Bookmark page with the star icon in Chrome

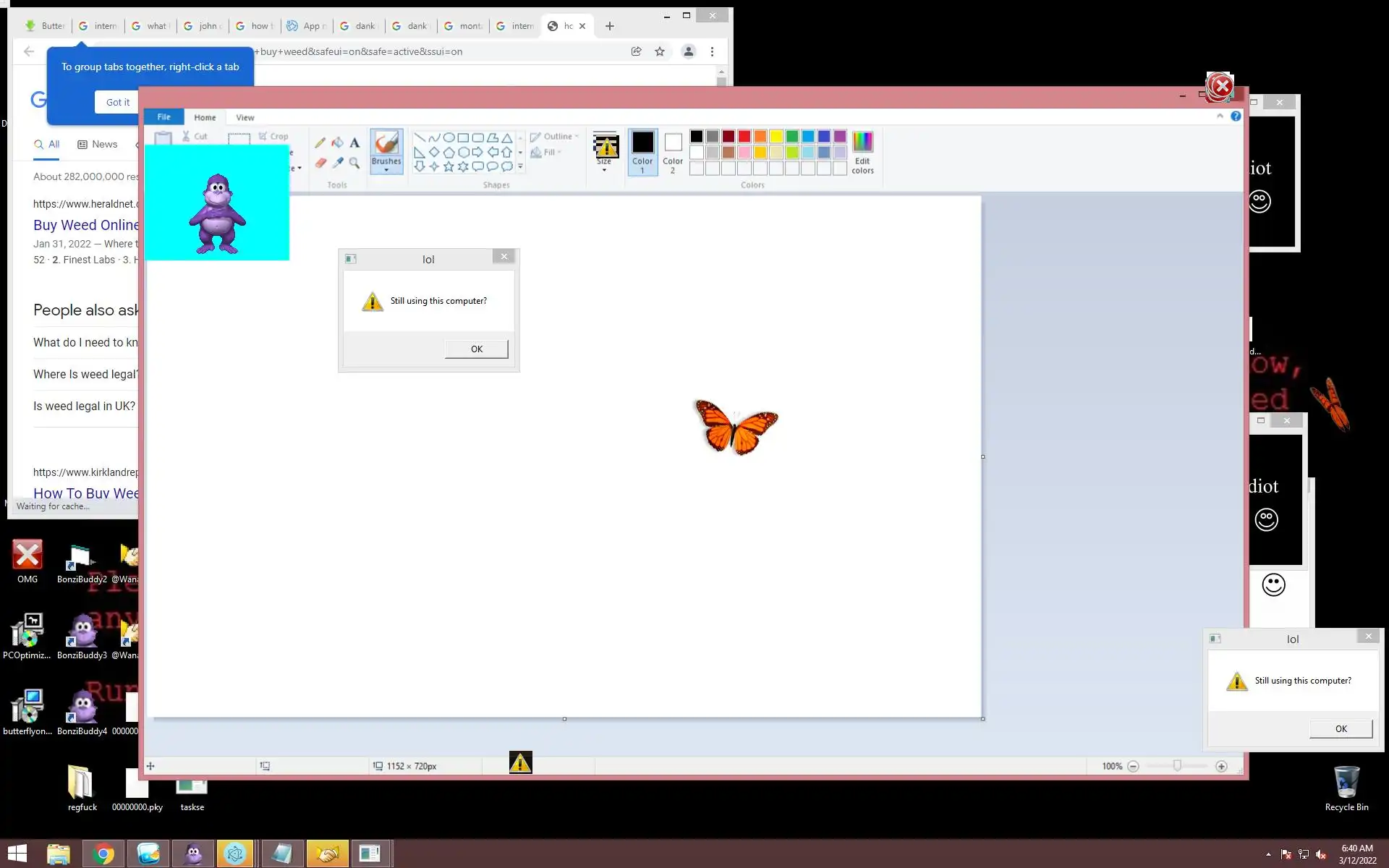point(660,51)
